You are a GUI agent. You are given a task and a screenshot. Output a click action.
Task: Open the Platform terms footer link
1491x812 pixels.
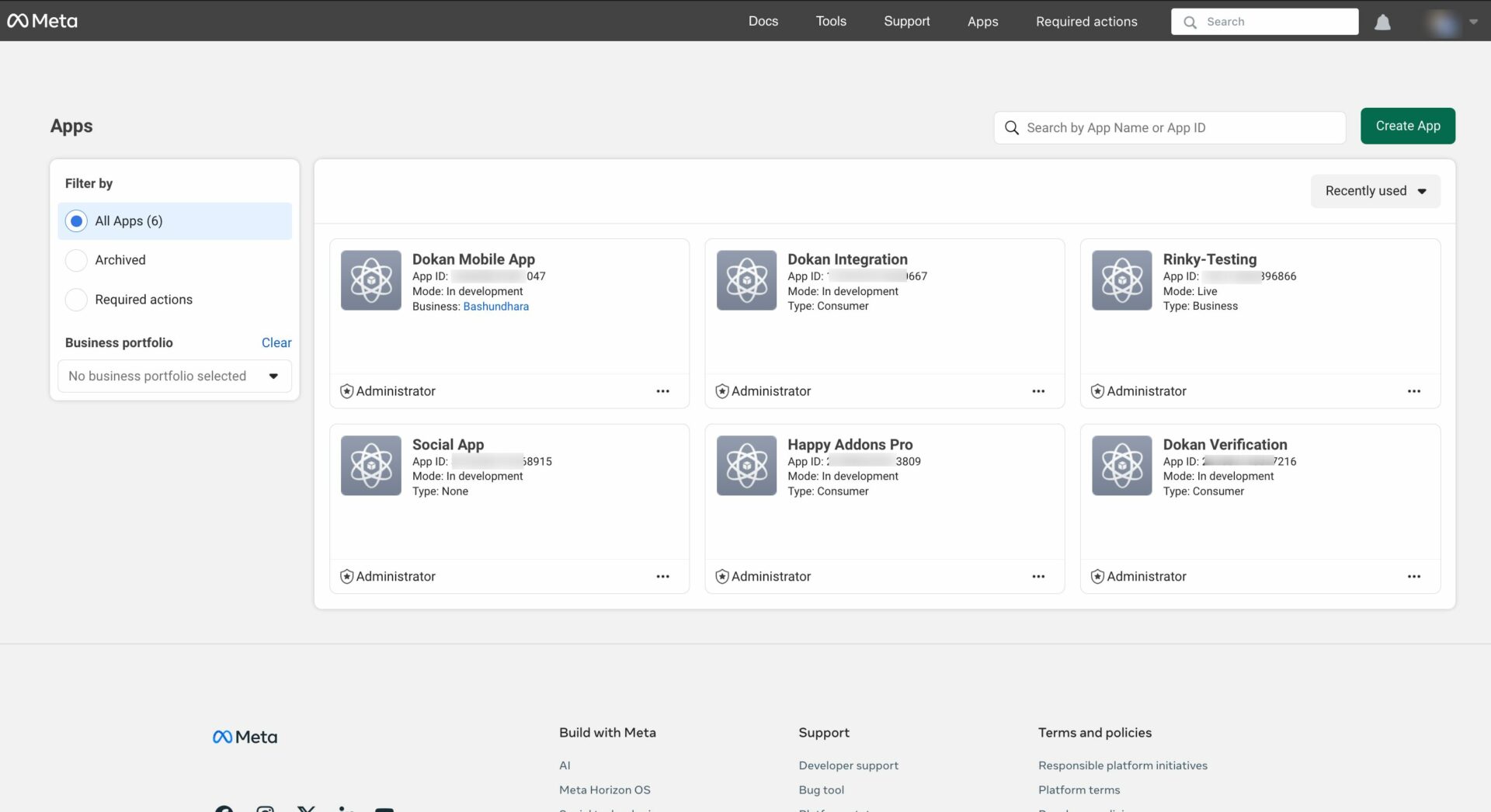1079,790
